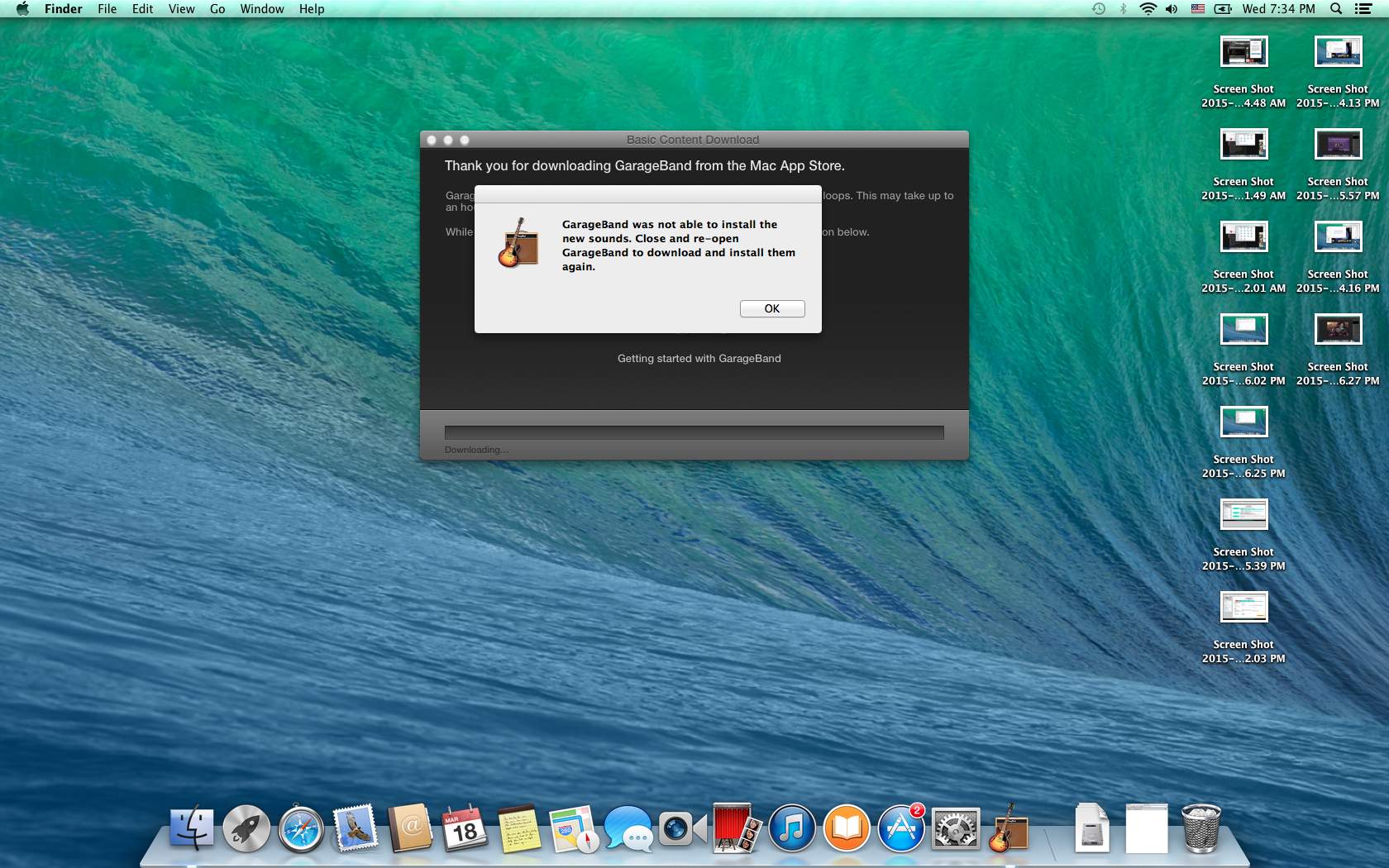Launch Safari from the Dock
This screenshot has width=1389, height=868.
tap(301, 828)
